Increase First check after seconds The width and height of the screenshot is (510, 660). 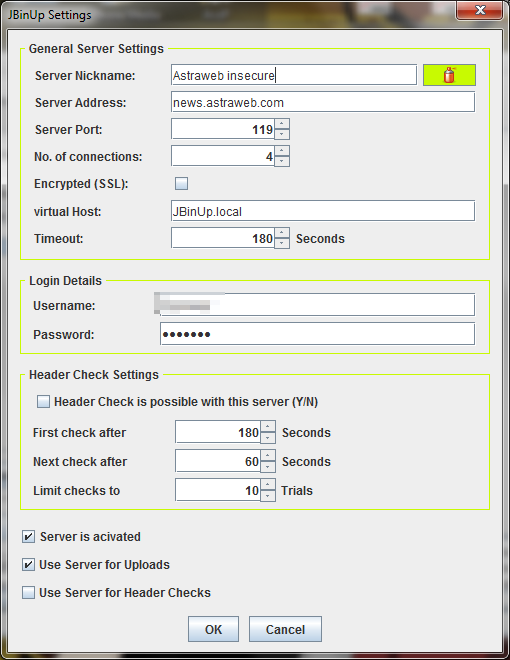(x=268, y=427)
